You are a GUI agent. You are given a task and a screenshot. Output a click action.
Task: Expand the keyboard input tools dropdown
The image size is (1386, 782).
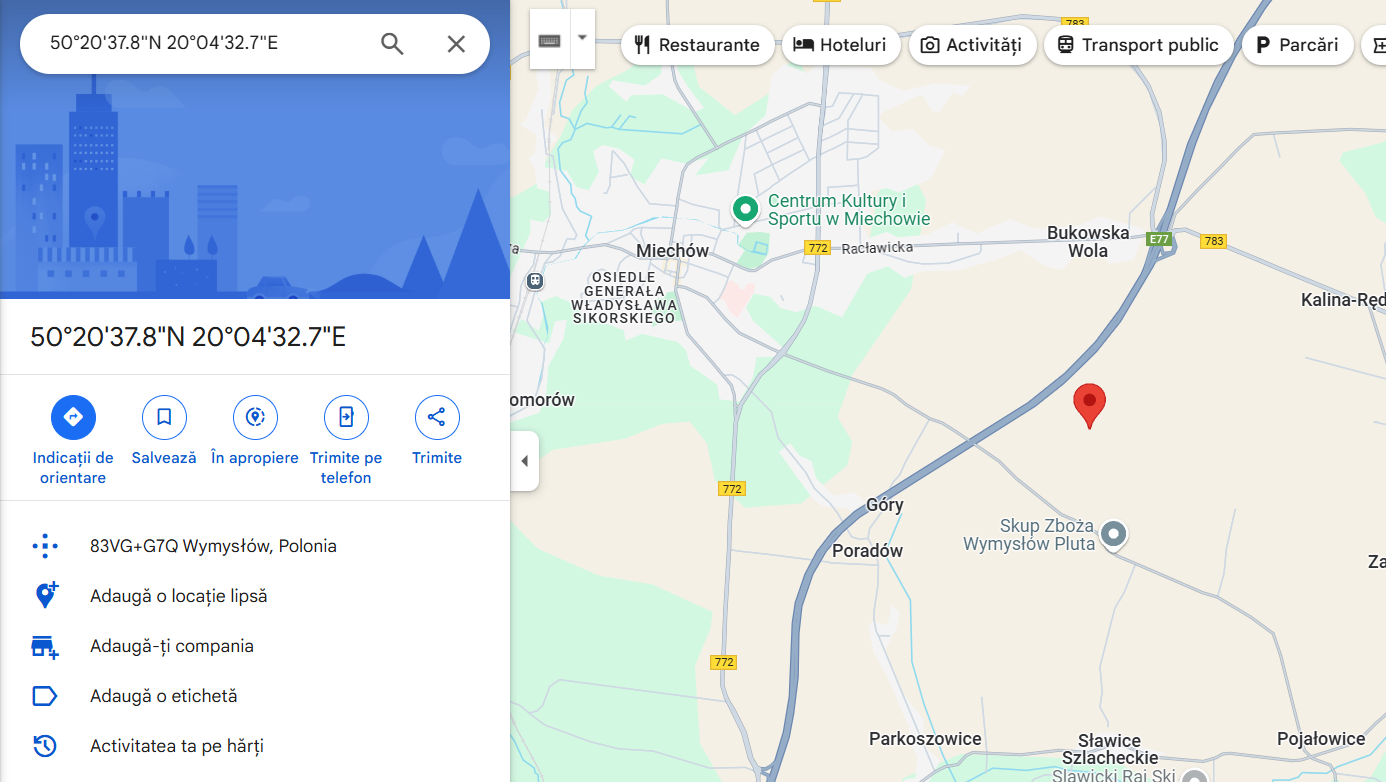click(583, 39)
